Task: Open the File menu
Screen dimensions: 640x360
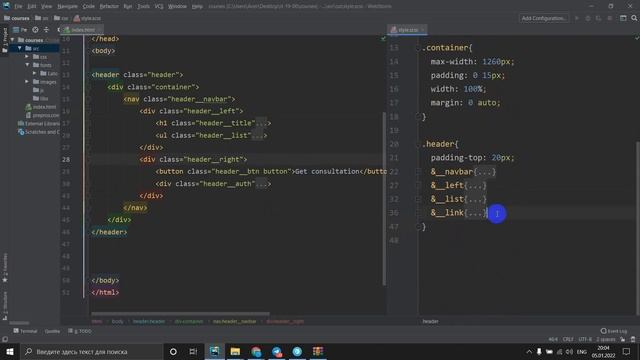Action: pyautogui.click(x=18, y=6)
